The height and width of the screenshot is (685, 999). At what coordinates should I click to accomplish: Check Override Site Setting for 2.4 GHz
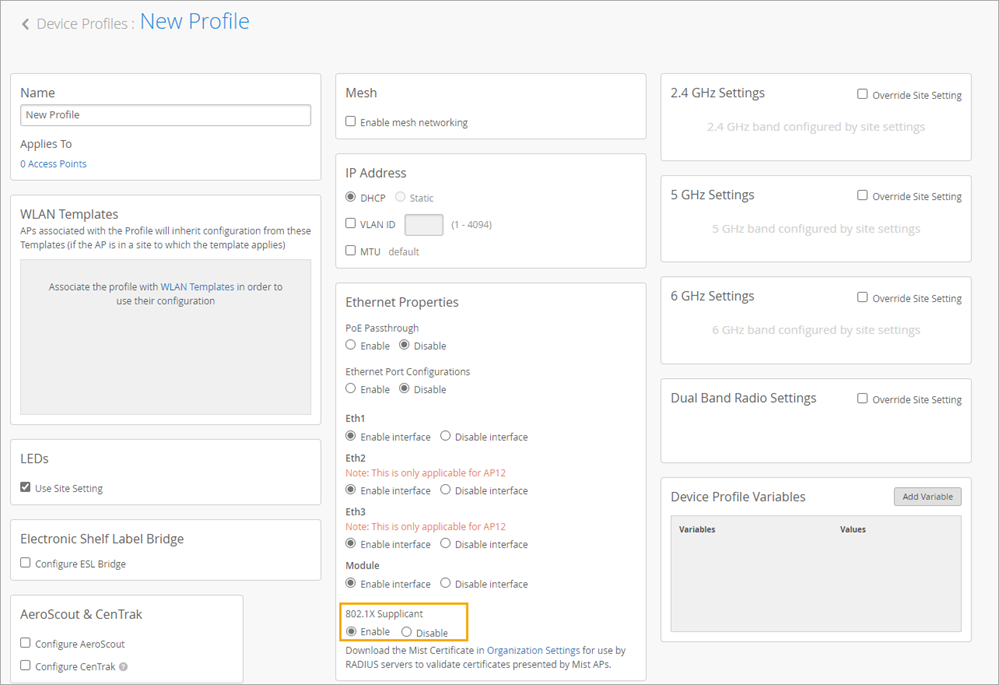click(862, 95)
